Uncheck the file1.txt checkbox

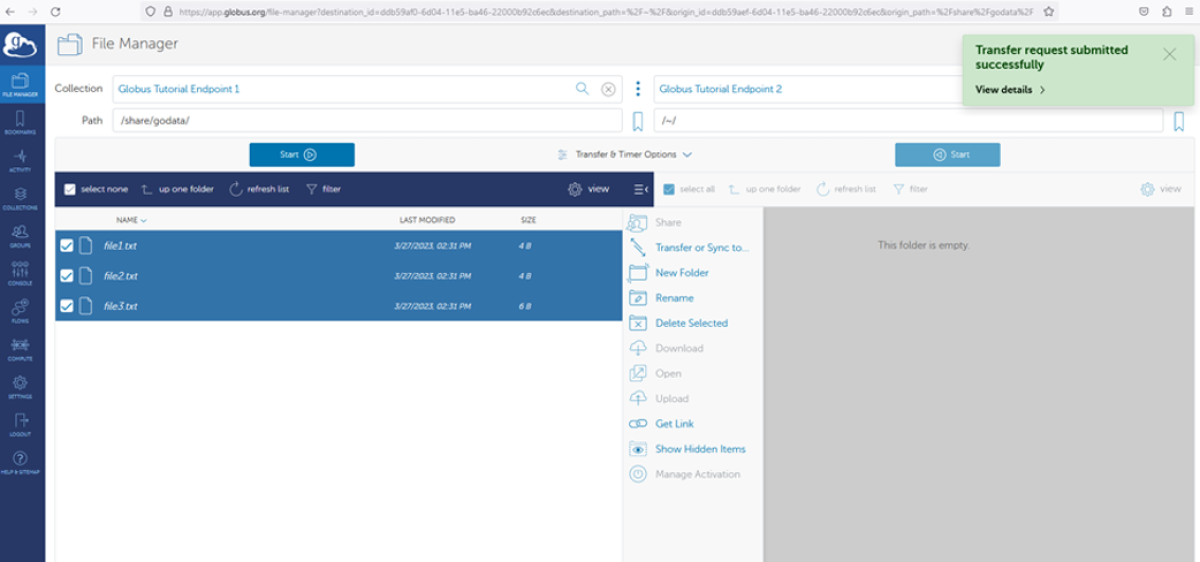67,246
